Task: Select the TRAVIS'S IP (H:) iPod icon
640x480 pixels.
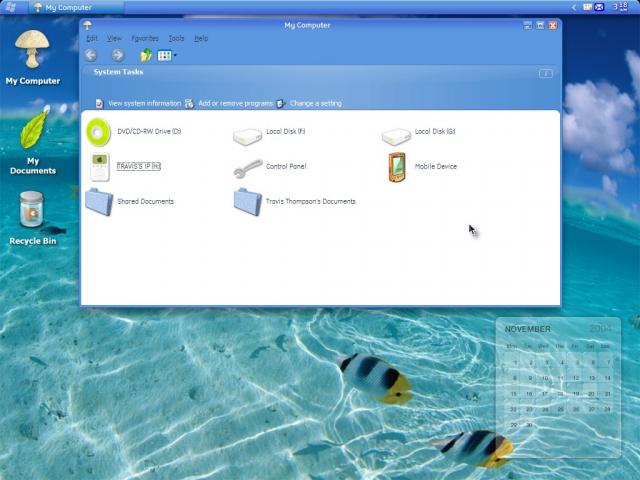Action: pos(100,167)
